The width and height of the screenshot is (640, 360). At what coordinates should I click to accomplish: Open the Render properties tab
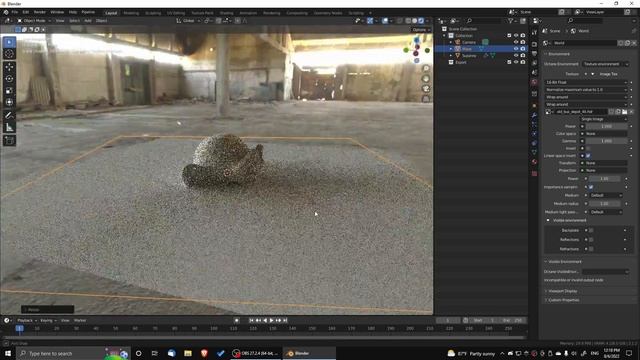click(534, 44)
